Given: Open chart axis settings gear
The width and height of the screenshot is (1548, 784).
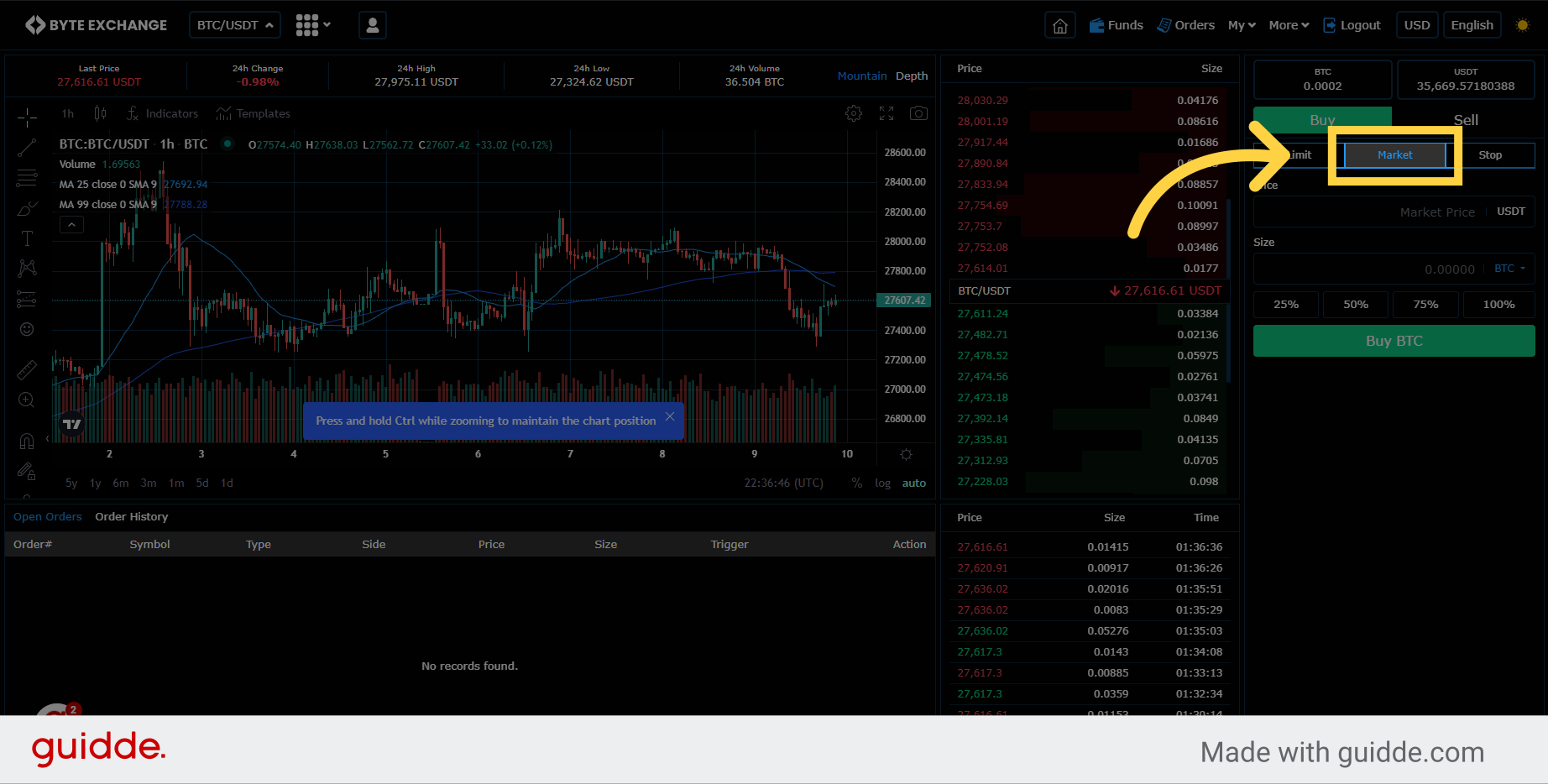Looking at the screenshot, I should (906, 454).
